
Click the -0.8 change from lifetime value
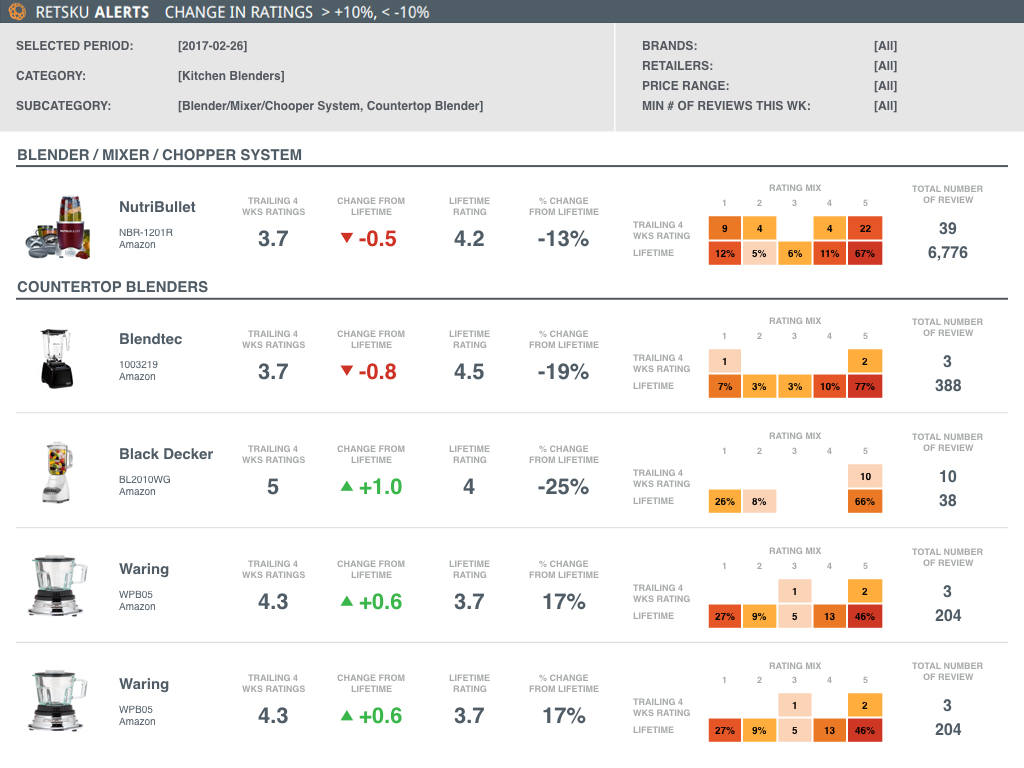point(377,372)
